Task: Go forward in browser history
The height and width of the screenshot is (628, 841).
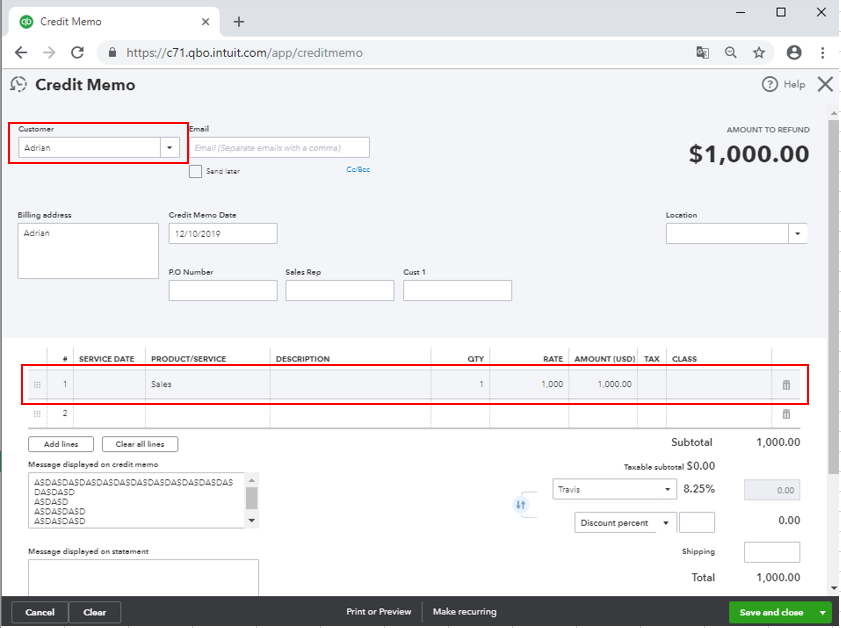Action: 49,53
